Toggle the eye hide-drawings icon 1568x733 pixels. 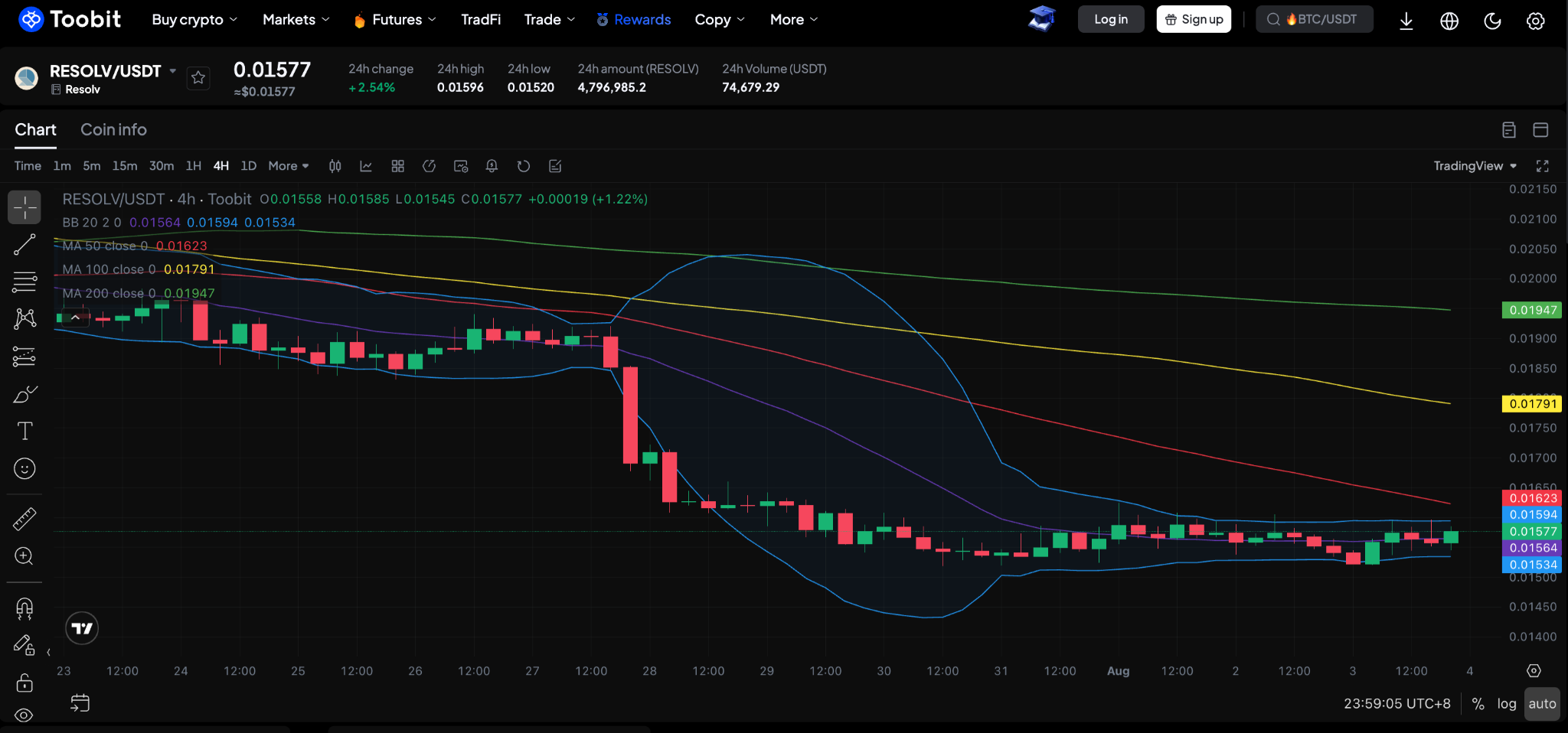(x=24, y=715)
